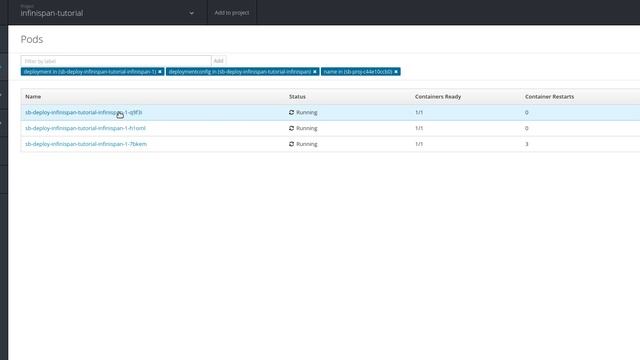Screen dimensions: 640x360
Task: Click the Container Restarts column header
Action: point(549,97)
